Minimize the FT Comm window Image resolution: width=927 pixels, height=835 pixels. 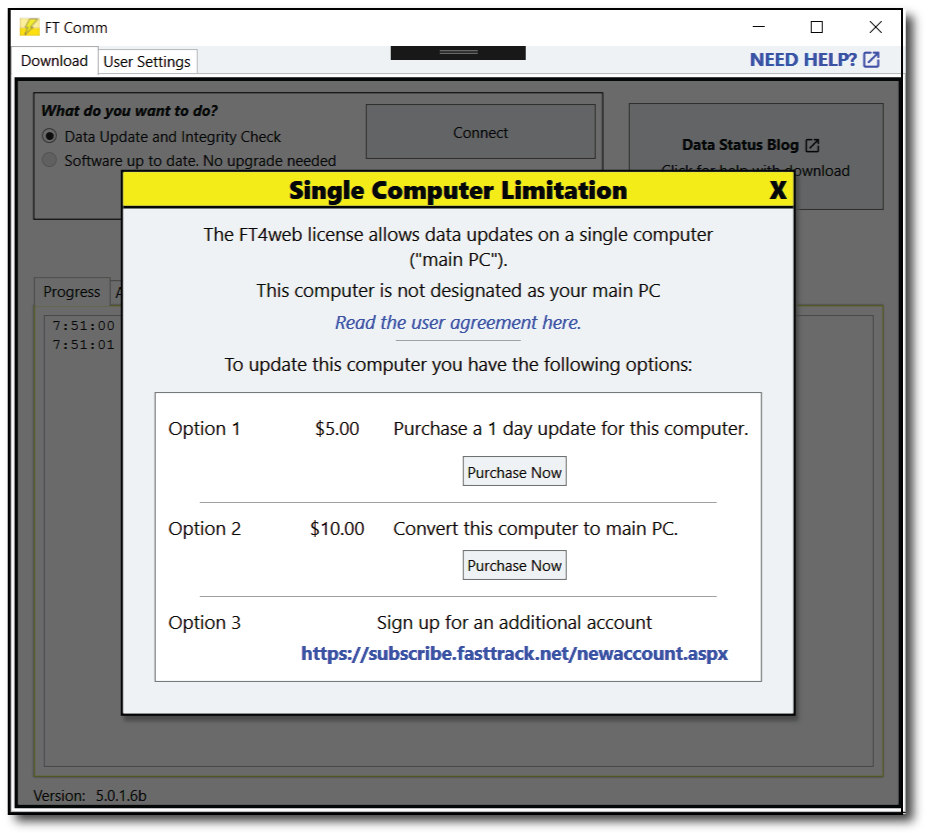[759, 27]
